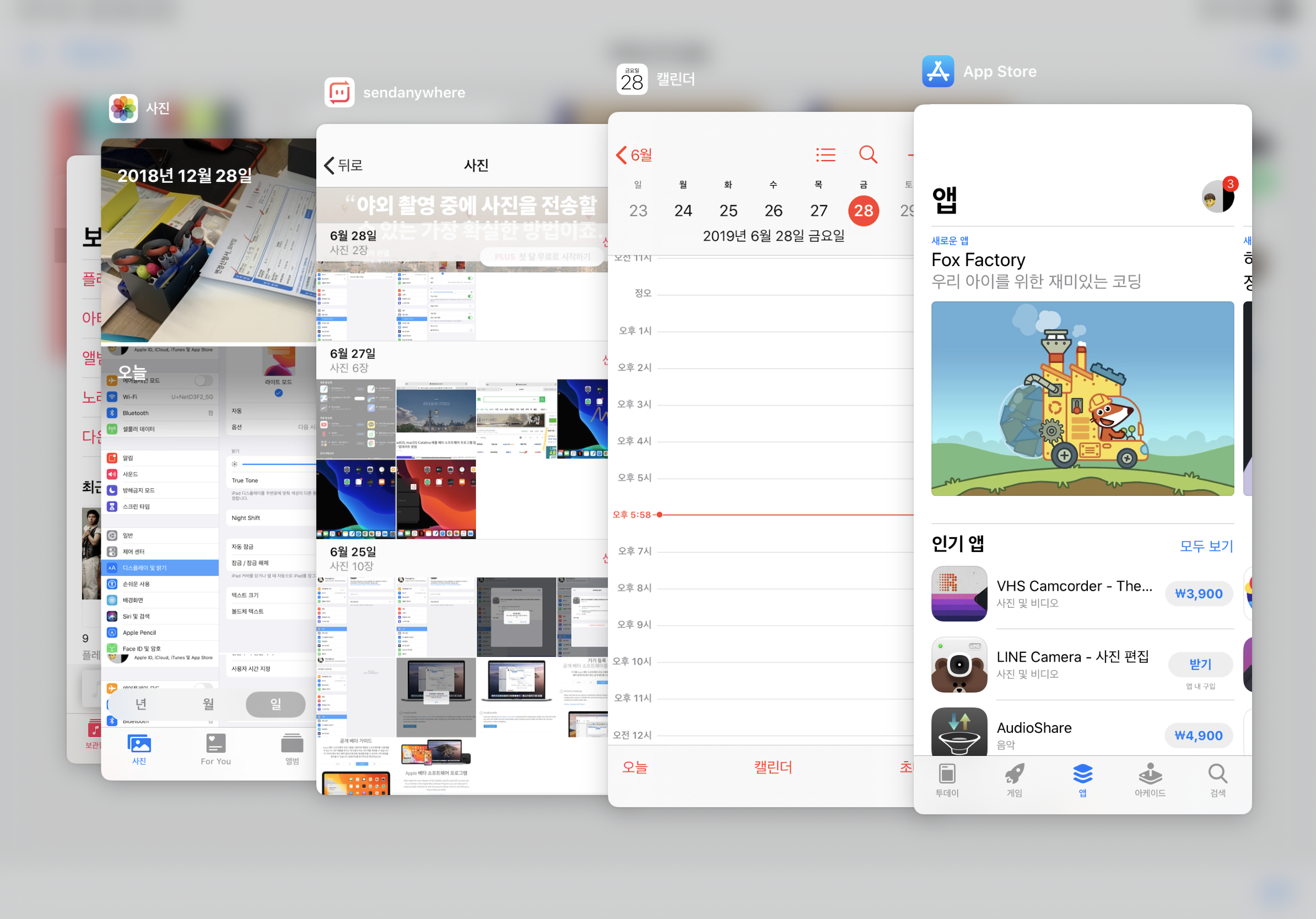Expand popular apps with 모두 보기
Image resolution: width=1316 pixels, height=919 pixels.
1206,545
